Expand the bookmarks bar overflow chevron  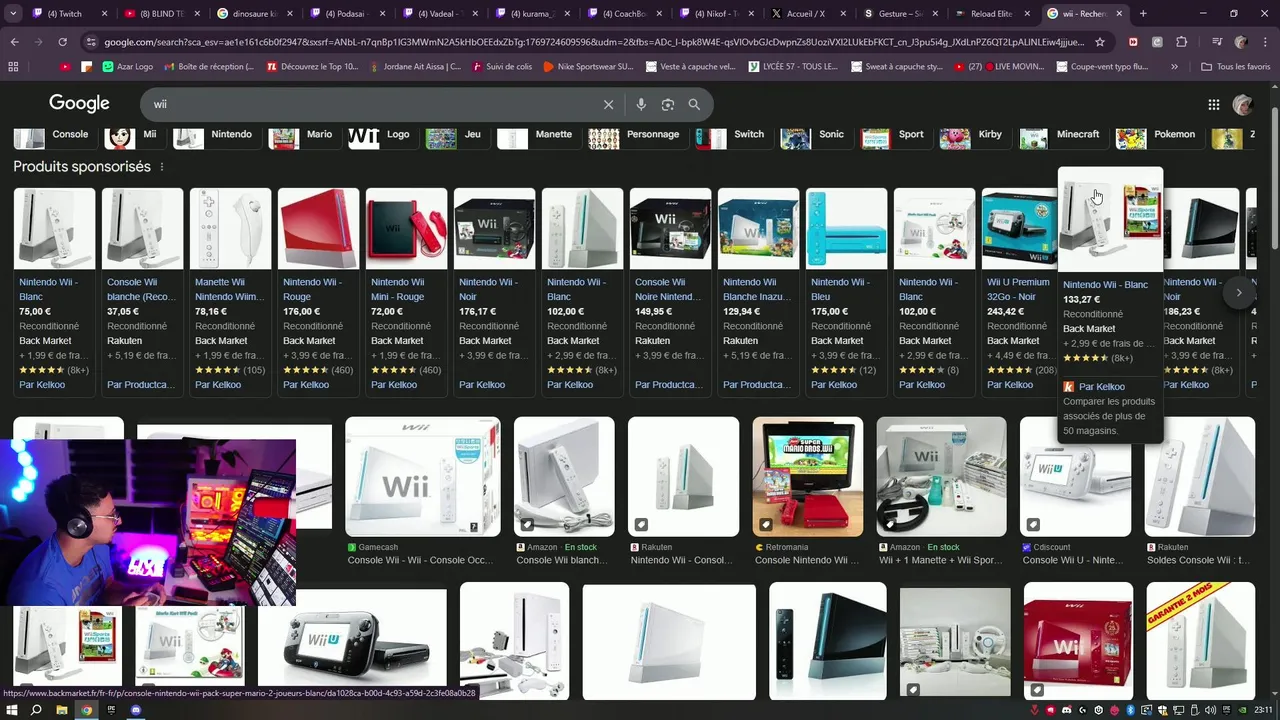point(1174,66)
